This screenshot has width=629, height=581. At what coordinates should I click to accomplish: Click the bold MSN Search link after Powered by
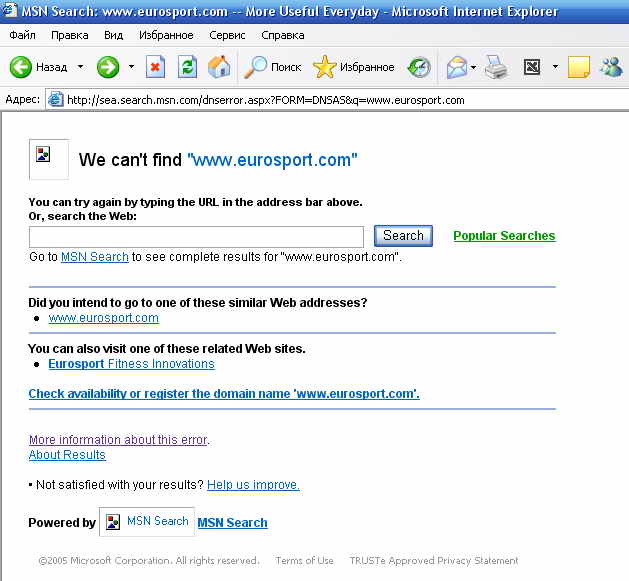(x=232, y=523)
